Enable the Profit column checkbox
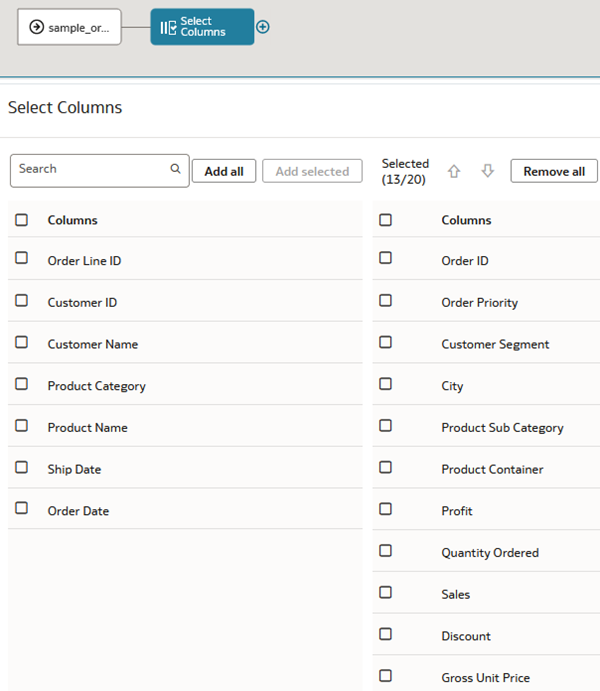Image resolution: width=600 pixels, height=691 pixels. click(386, 509)
